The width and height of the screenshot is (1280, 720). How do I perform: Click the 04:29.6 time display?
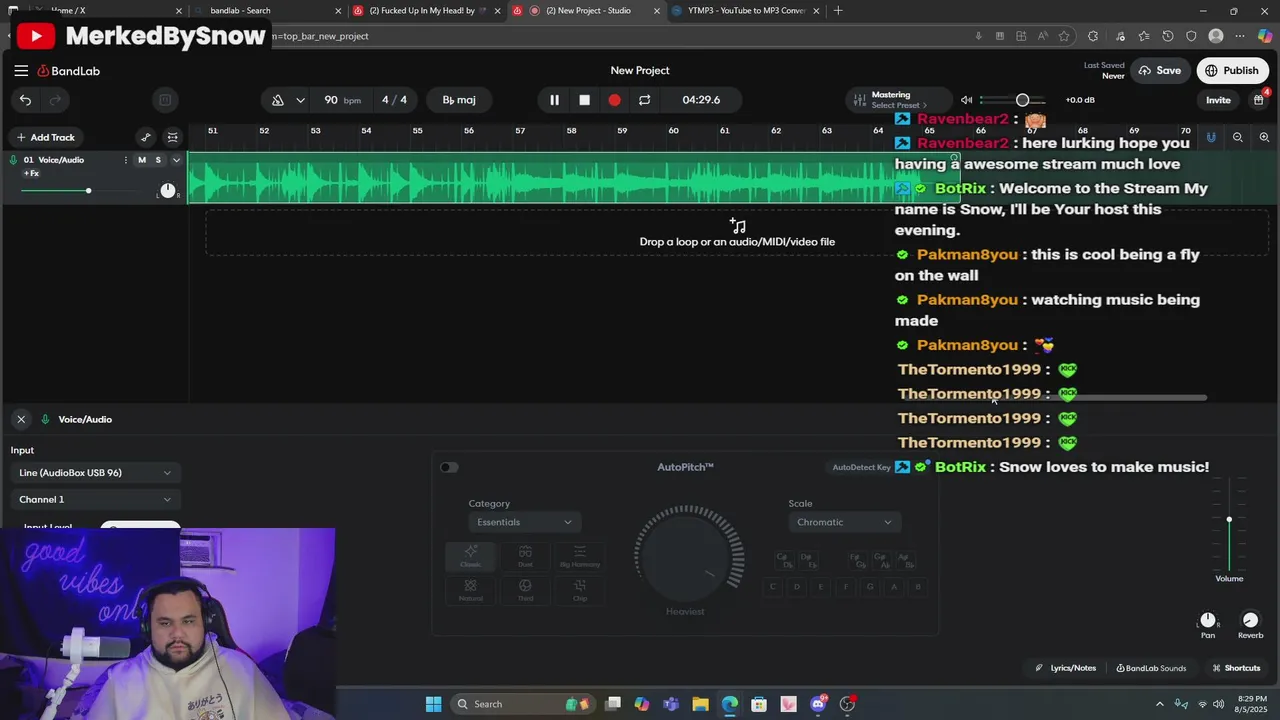pyautogui.click(x=701, y=100)
